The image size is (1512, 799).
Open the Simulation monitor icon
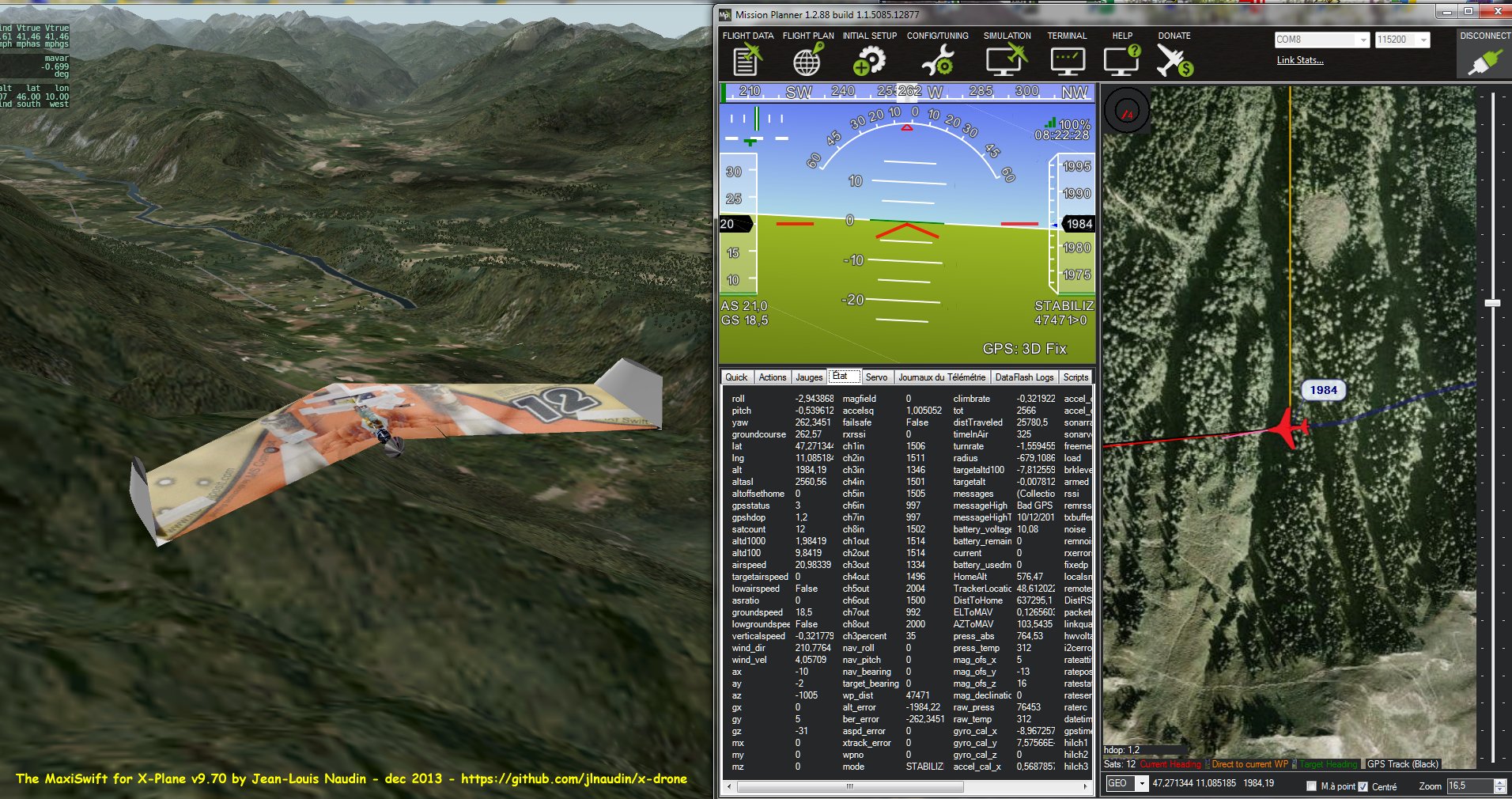tap(1006, 60)
